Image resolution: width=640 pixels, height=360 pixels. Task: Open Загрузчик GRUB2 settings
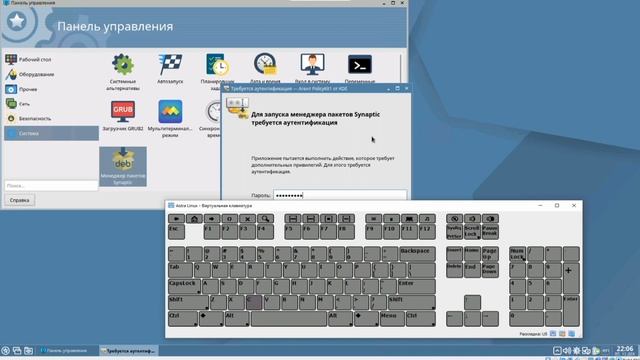(123, 116)
